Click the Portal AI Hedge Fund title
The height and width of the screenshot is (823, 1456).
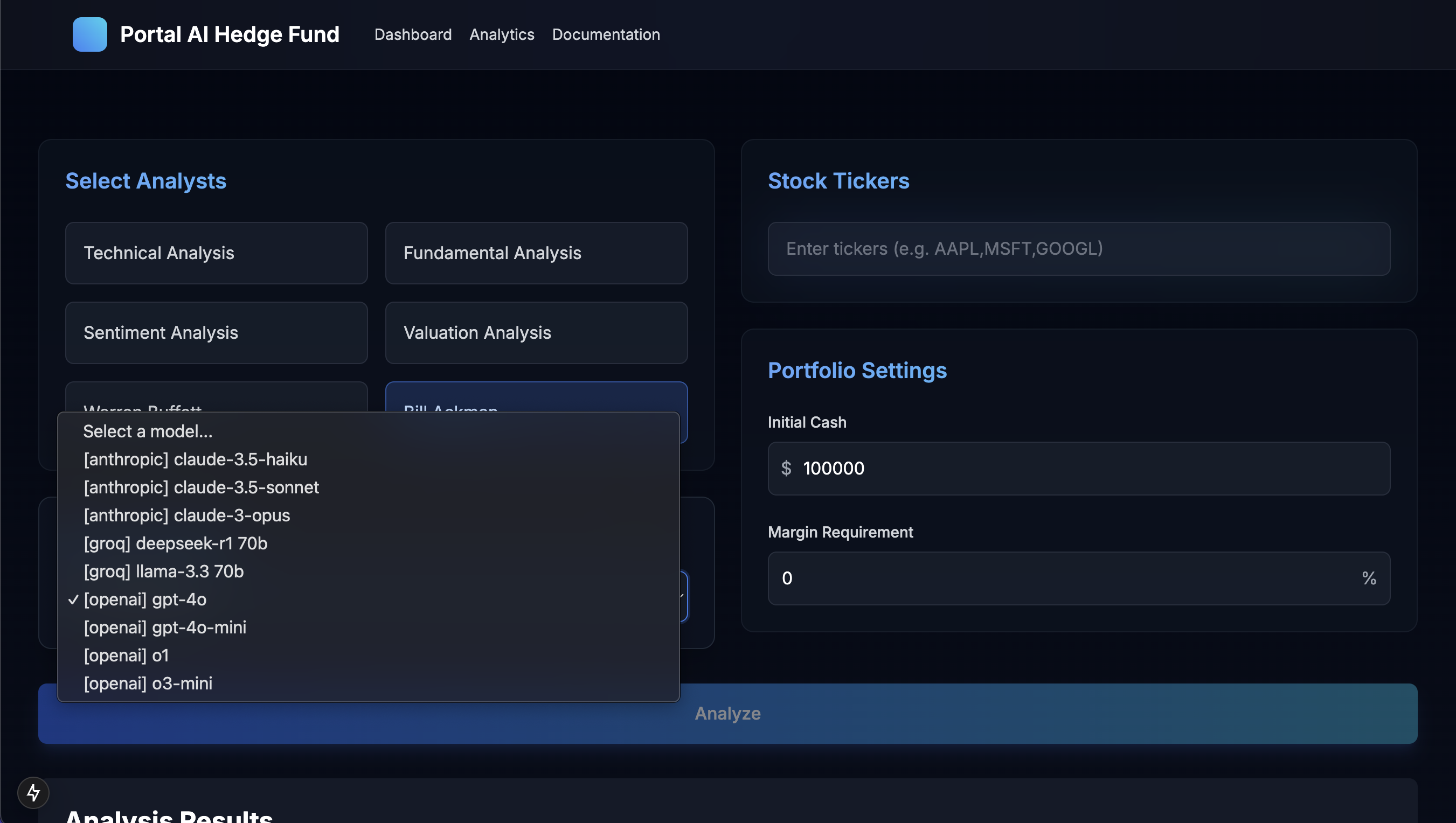click(230, 34)
